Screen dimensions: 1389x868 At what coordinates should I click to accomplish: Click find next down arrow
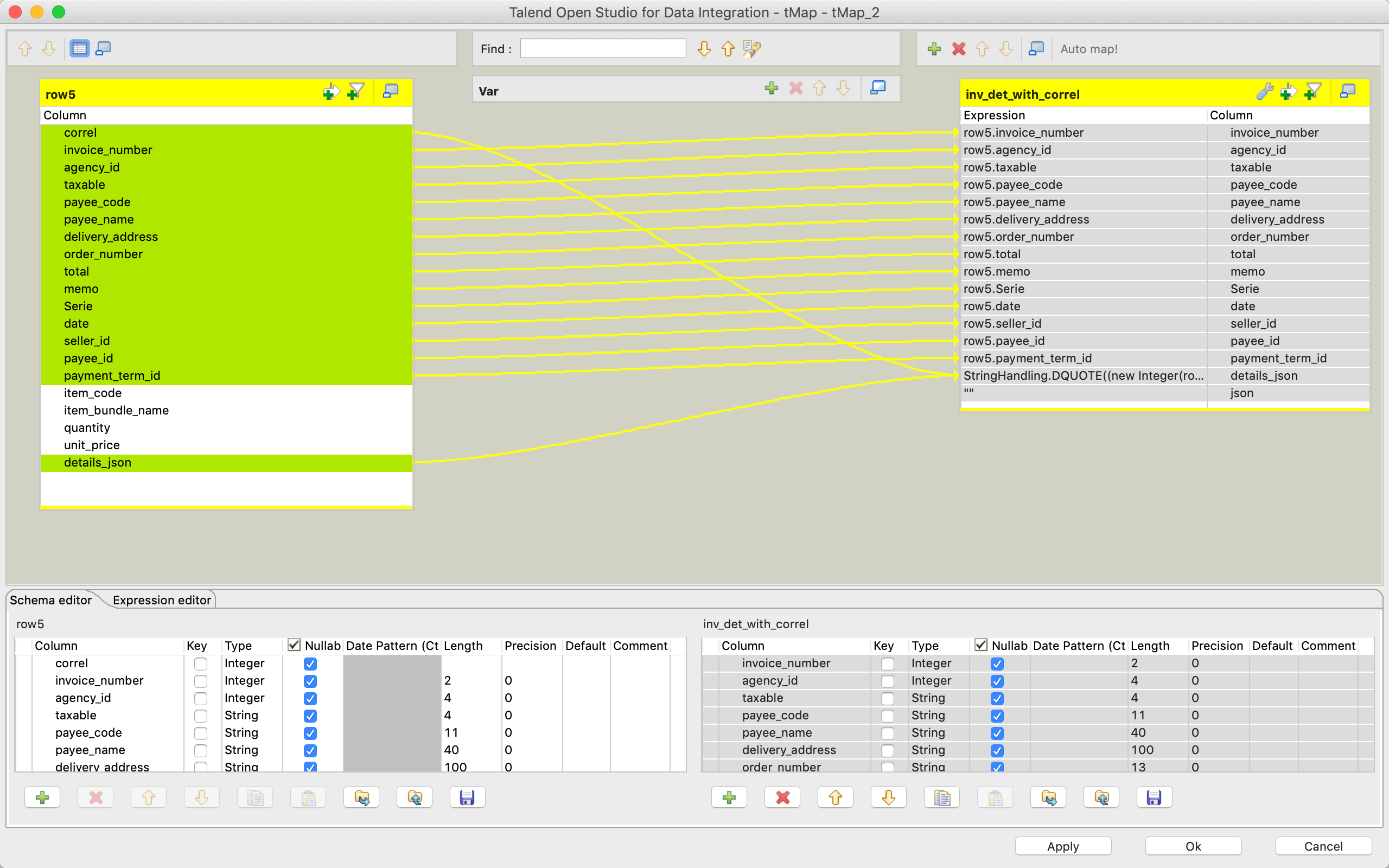click(704, 49)
